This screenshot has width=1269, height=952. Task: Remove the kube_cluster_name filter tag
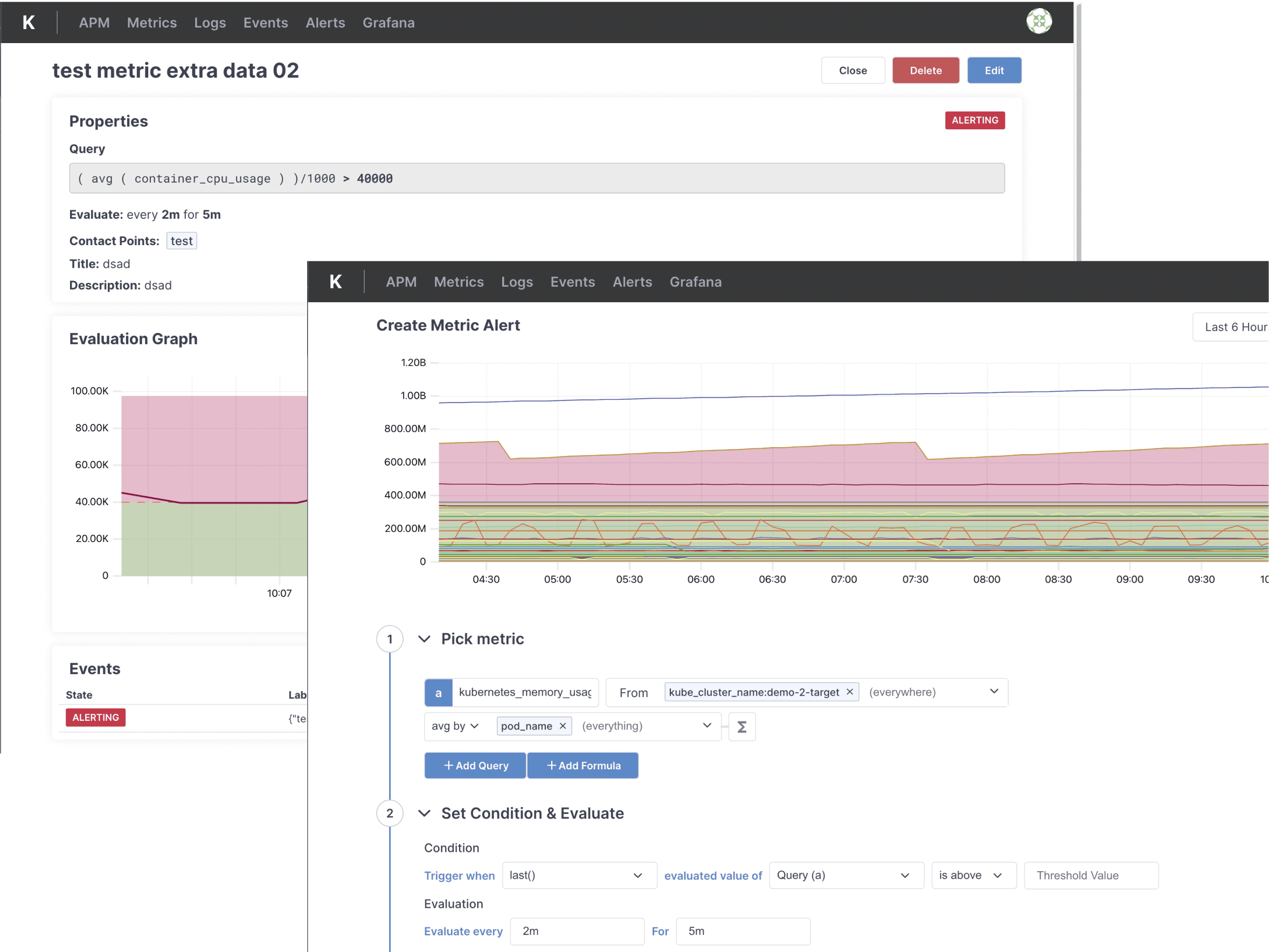pyautogui.click(x=850, y=692)
